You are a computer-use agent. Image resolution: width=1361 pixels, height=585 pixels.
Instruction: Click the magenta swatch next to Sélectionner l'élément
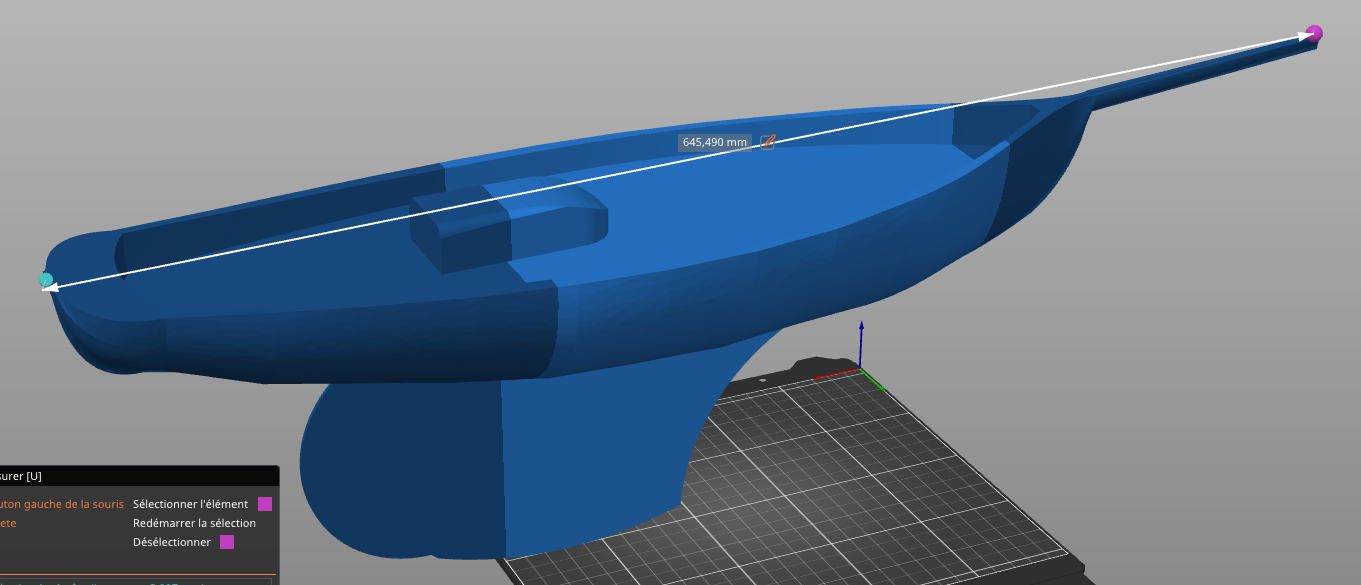pyautogui.click(x=265, y=504)
